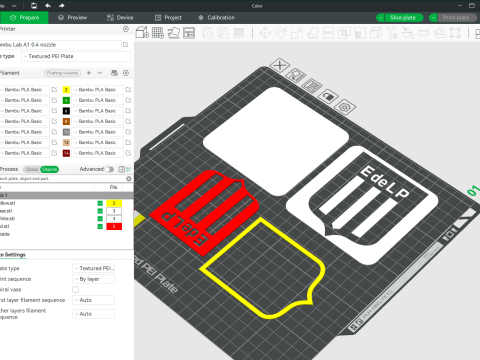Open the Plate Settings tab
Viewport: 480px width, 360px height.
tap(13, 255)
